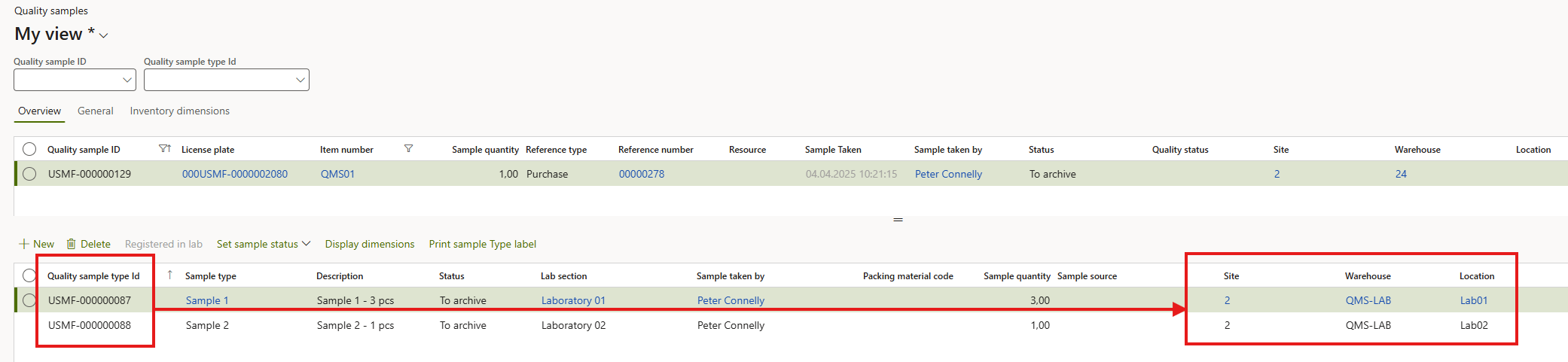This screenshot has width=1568, height=362.
Task: Click the filter icon on Item number column
Action: (408, 149)
